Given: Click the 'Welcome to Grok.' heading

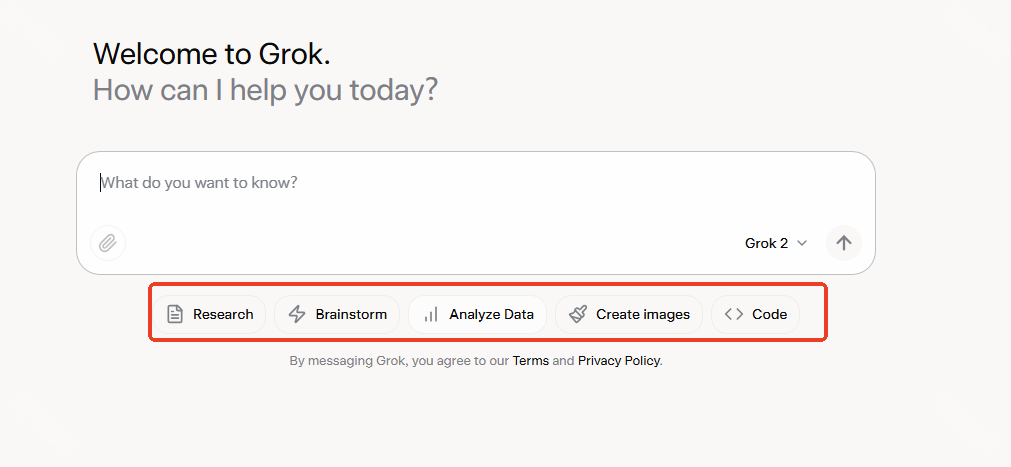Looking at the screenshot, I should [x=211, y=54].
